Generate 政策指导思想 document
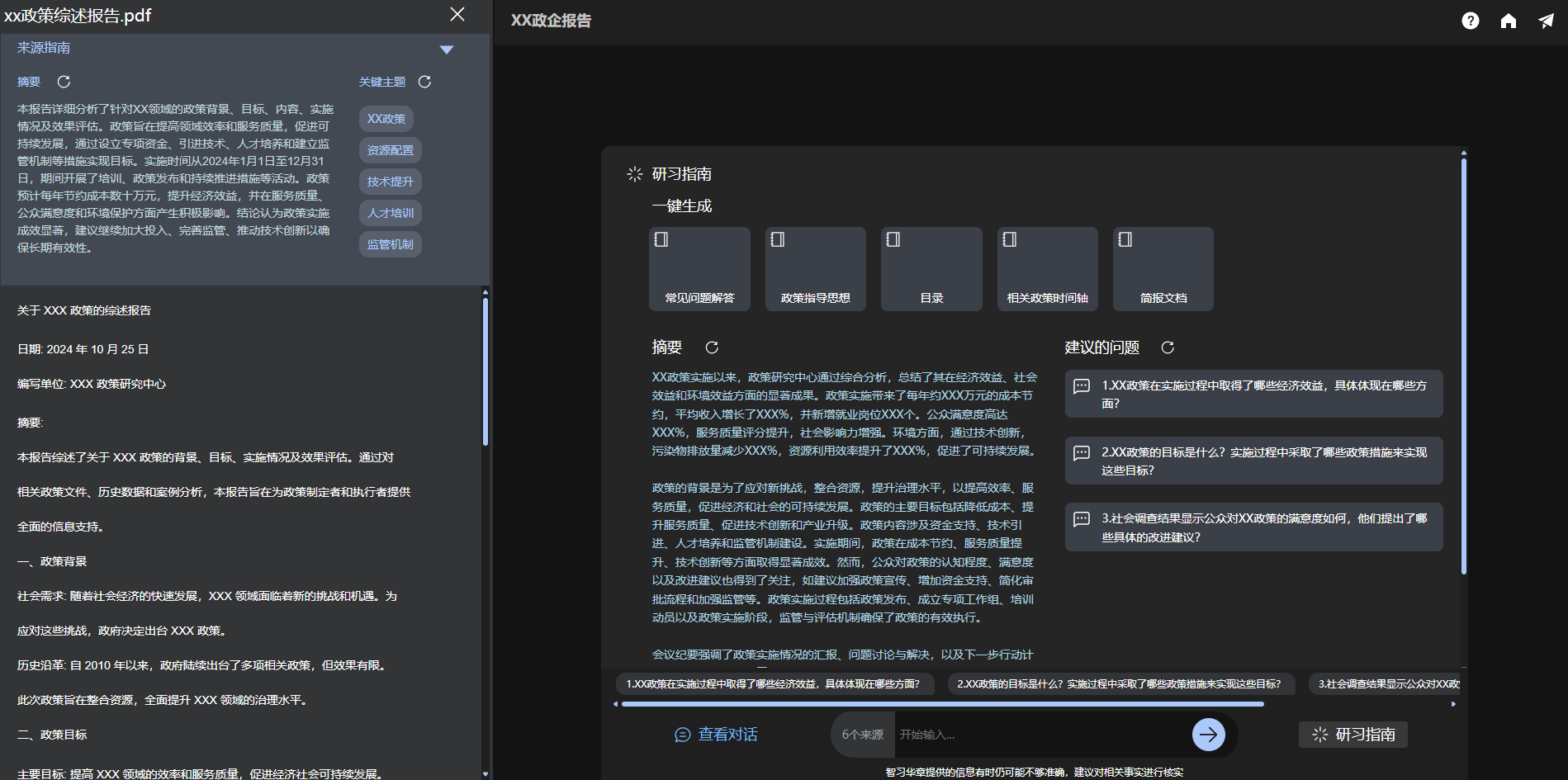The image size is (1568, 780). coord(816,269)
